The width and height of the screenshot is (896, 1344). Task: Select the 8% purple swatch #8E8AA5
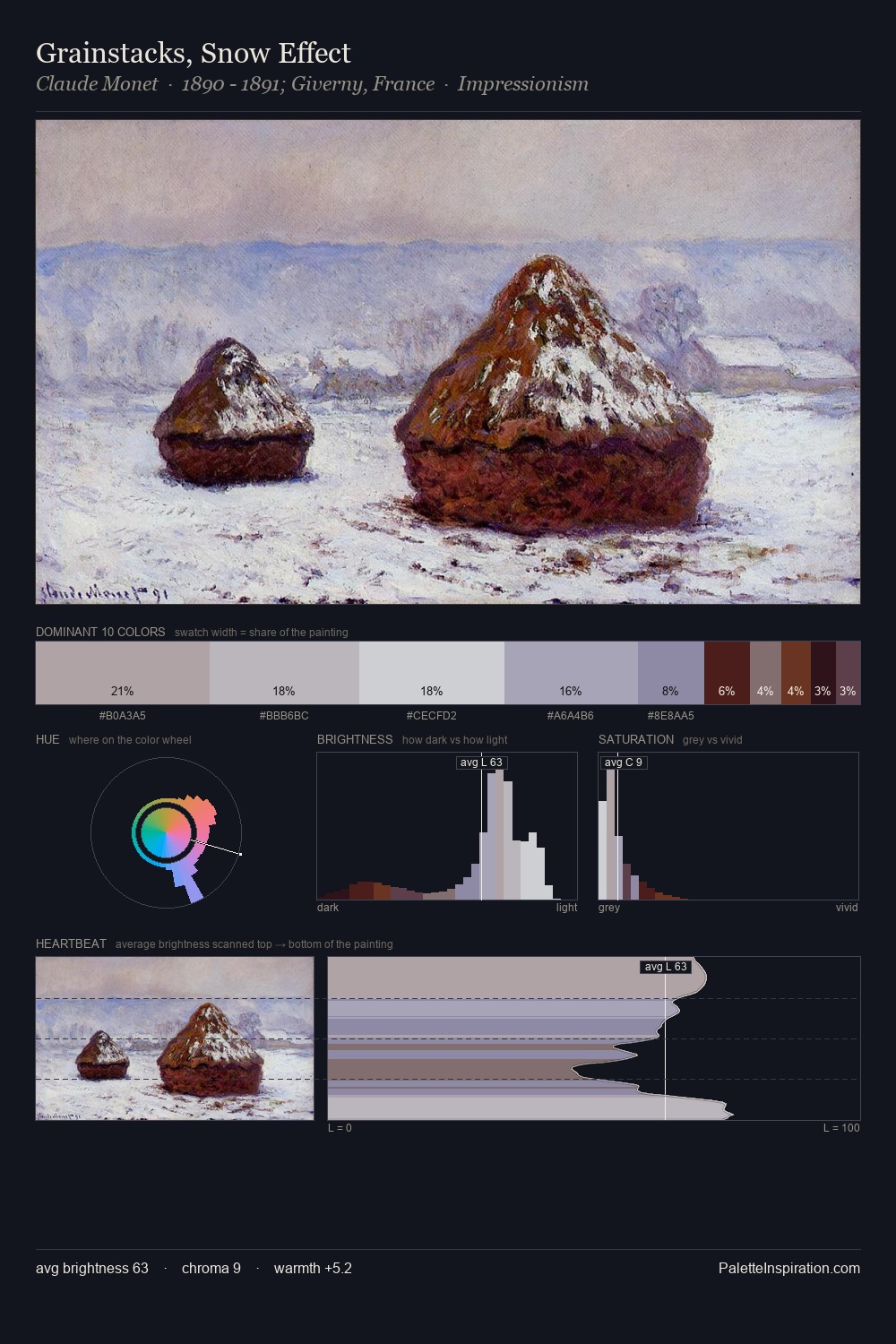671,673
